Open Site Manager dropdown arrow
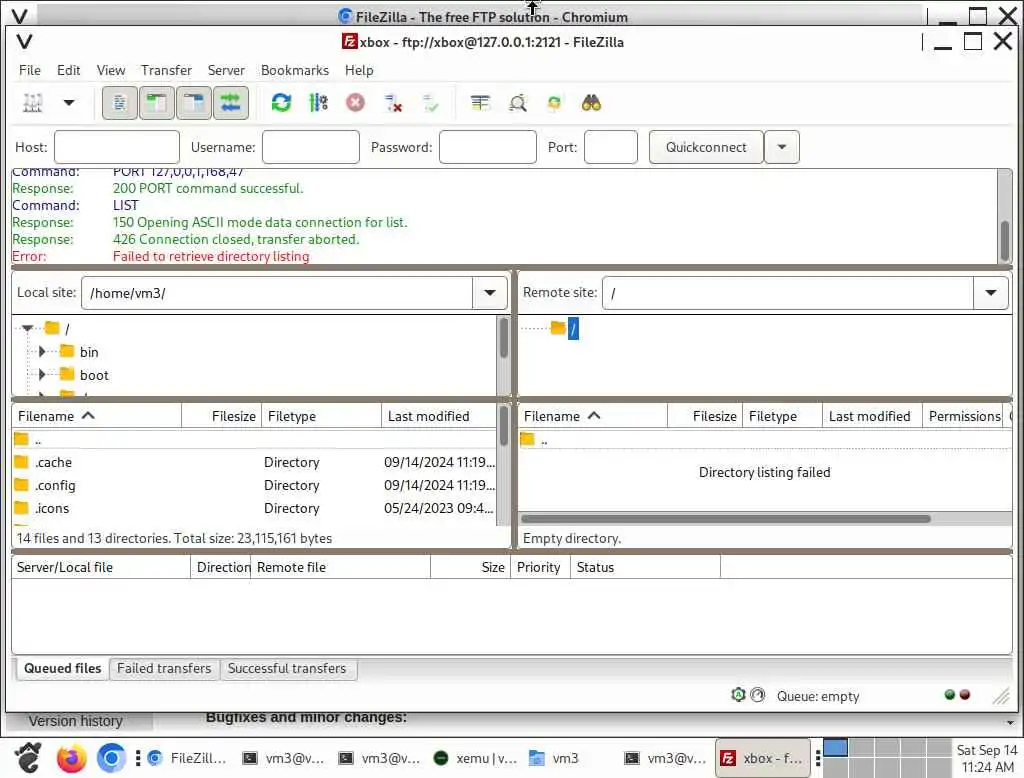 click(x=69, y=103)
